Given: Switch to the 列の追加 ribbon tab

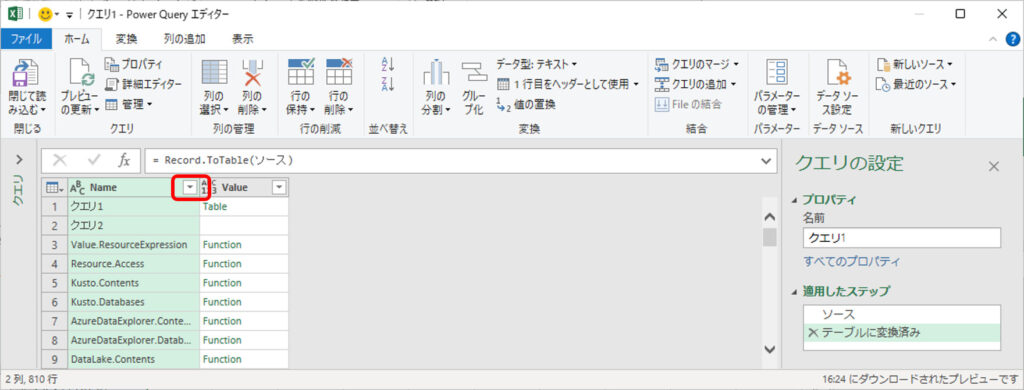Looking at the screenshot, I should pyautogui.click(x=185, y=39).
